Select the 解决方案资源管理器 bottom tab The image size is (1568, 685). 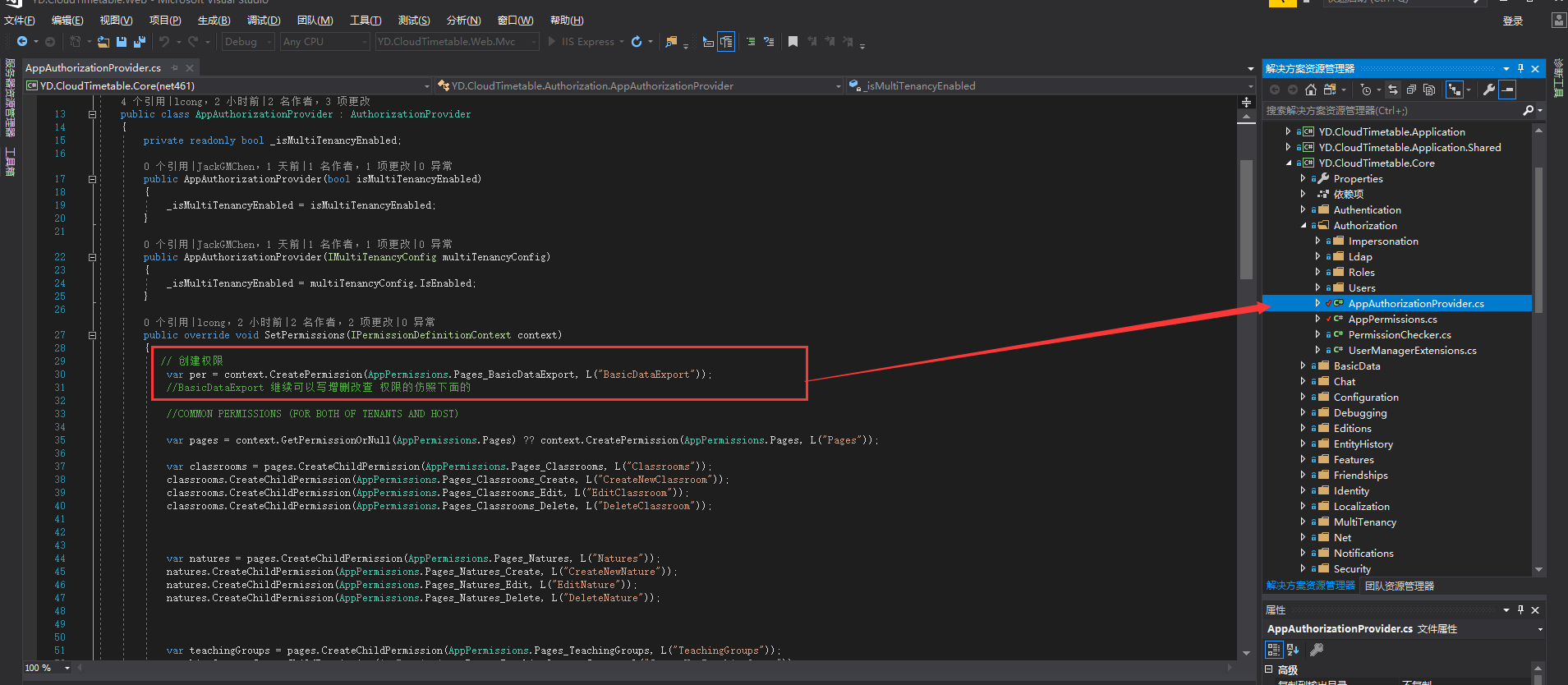pyautogui.click(x=1311, y=586)
